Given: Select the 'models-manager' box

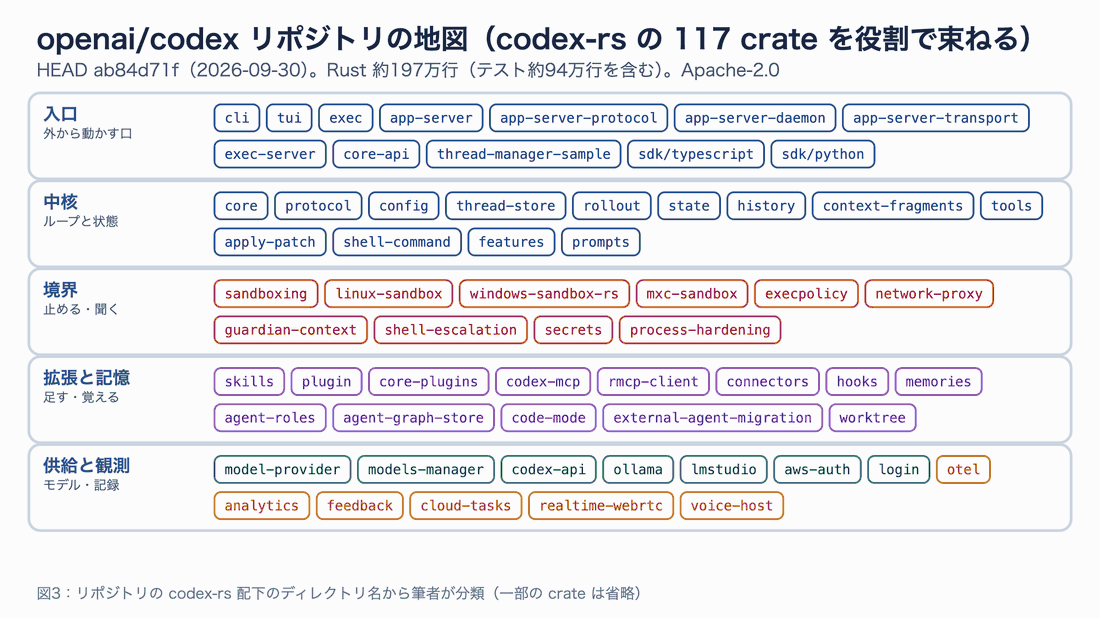Looking at the screenshot, I should click(x=426, y=469).
